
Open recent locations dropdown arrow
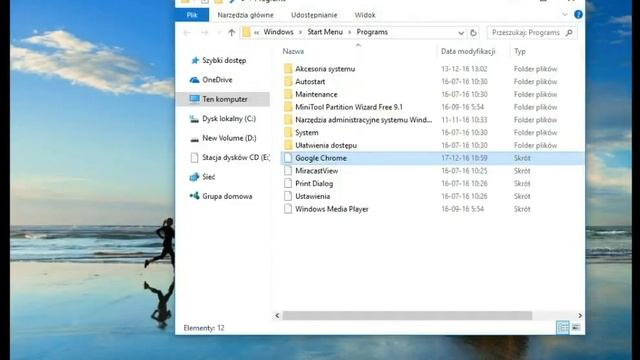(x=219, y=33)
